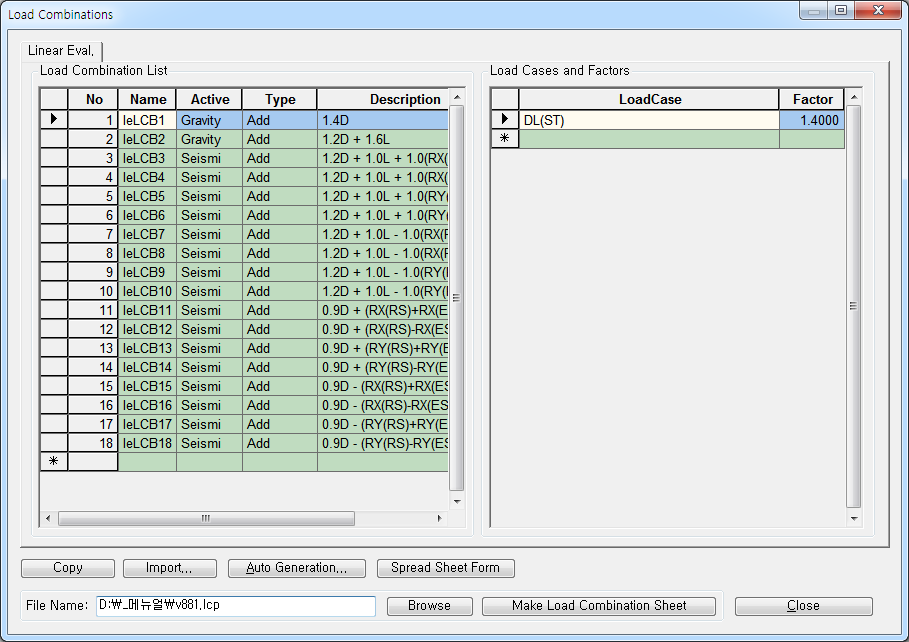Viewport: 909px width, 642px height.
Task: Select the row header arrow for combination 1
Action: coord(54,119)
